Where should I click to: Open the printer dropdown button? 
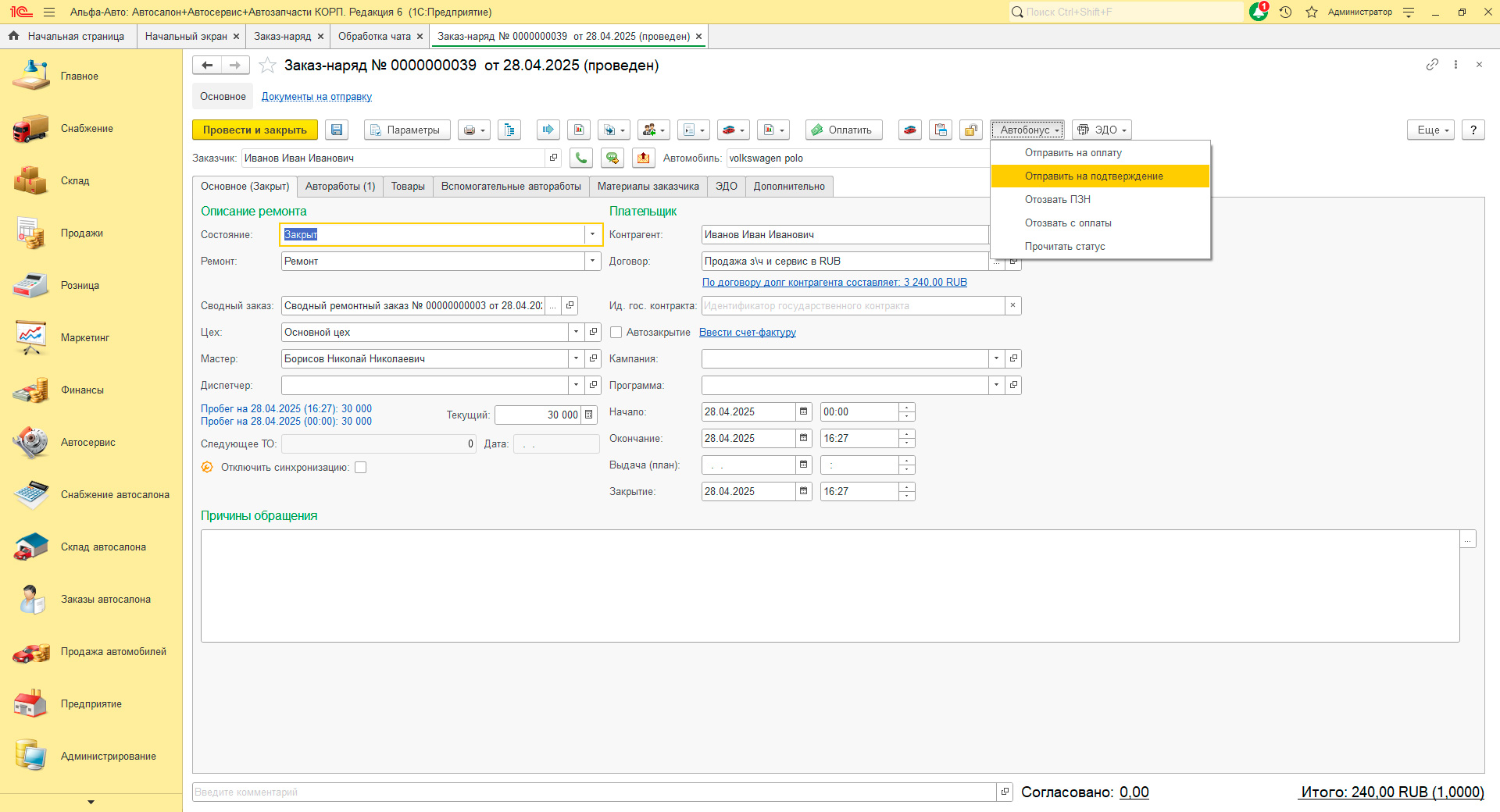tap(474, 130)
